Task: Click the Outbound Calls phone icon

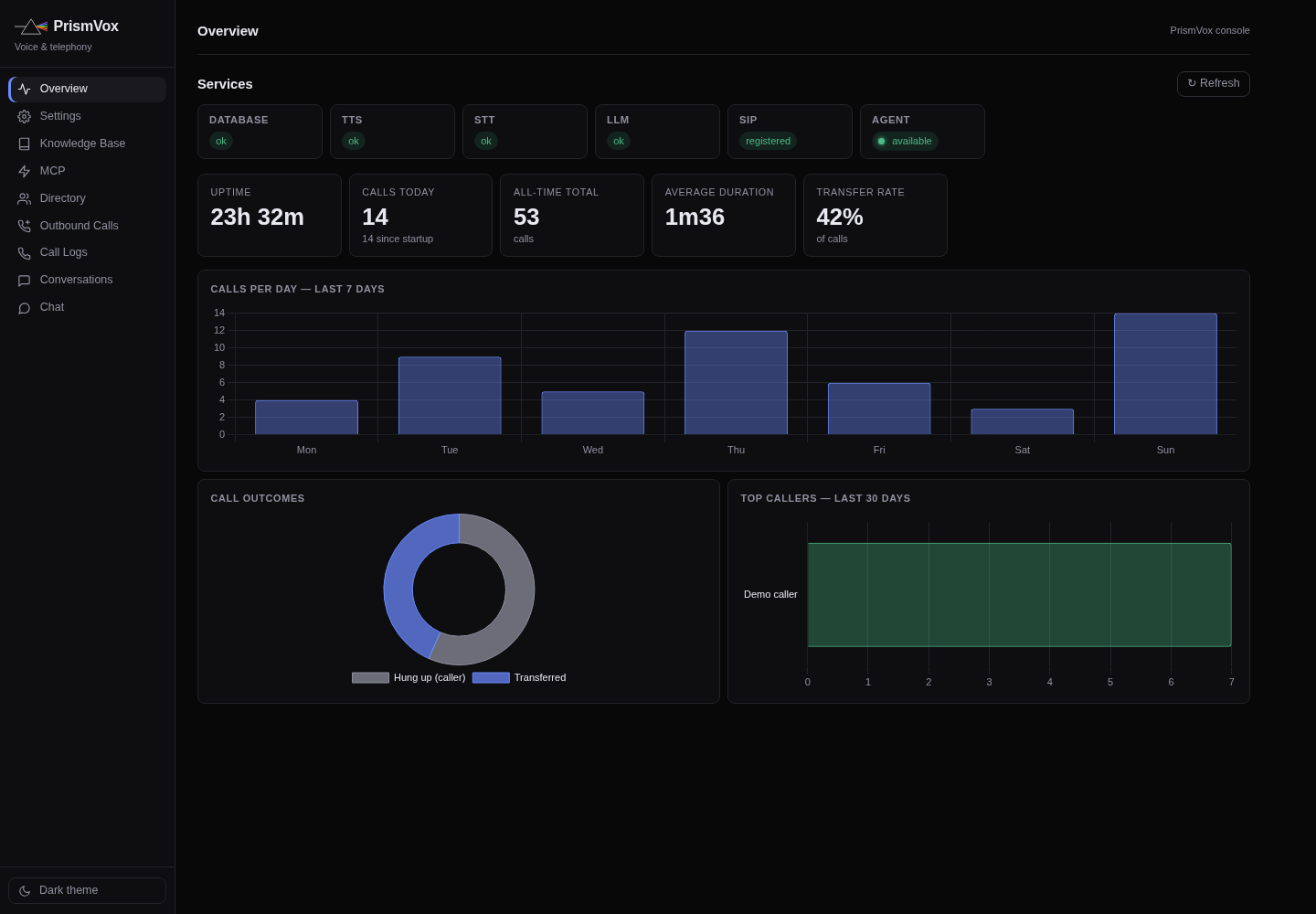Action: coord(24,226)
